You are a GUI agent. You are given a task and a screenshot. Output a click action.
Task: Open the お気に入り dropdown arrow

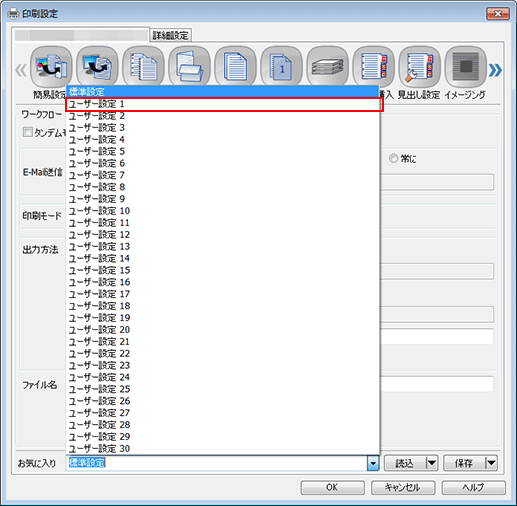pos(373,463)
